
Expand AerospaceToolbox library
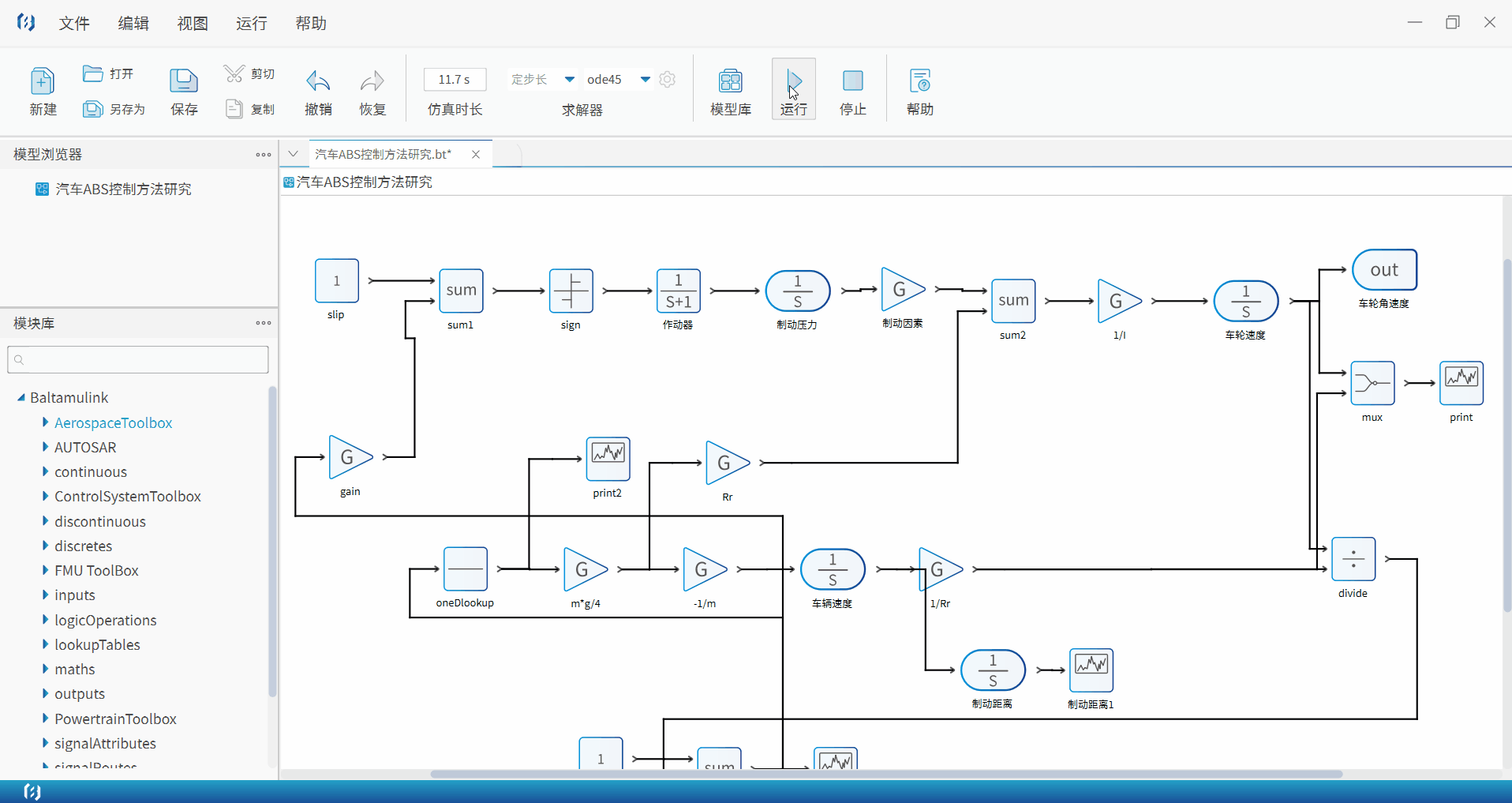[x=45, y=422]
